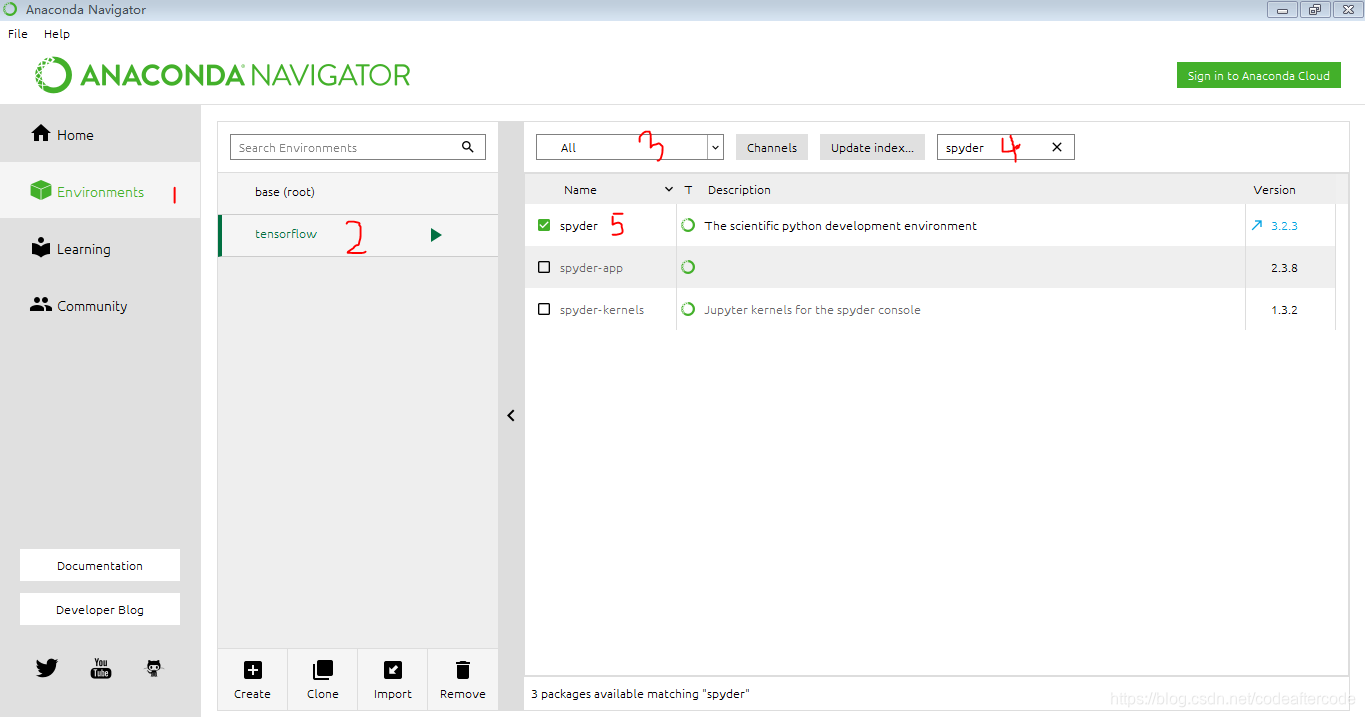Sort packages by Name column
Viewport: 1365px width, 717px height.
600,190
